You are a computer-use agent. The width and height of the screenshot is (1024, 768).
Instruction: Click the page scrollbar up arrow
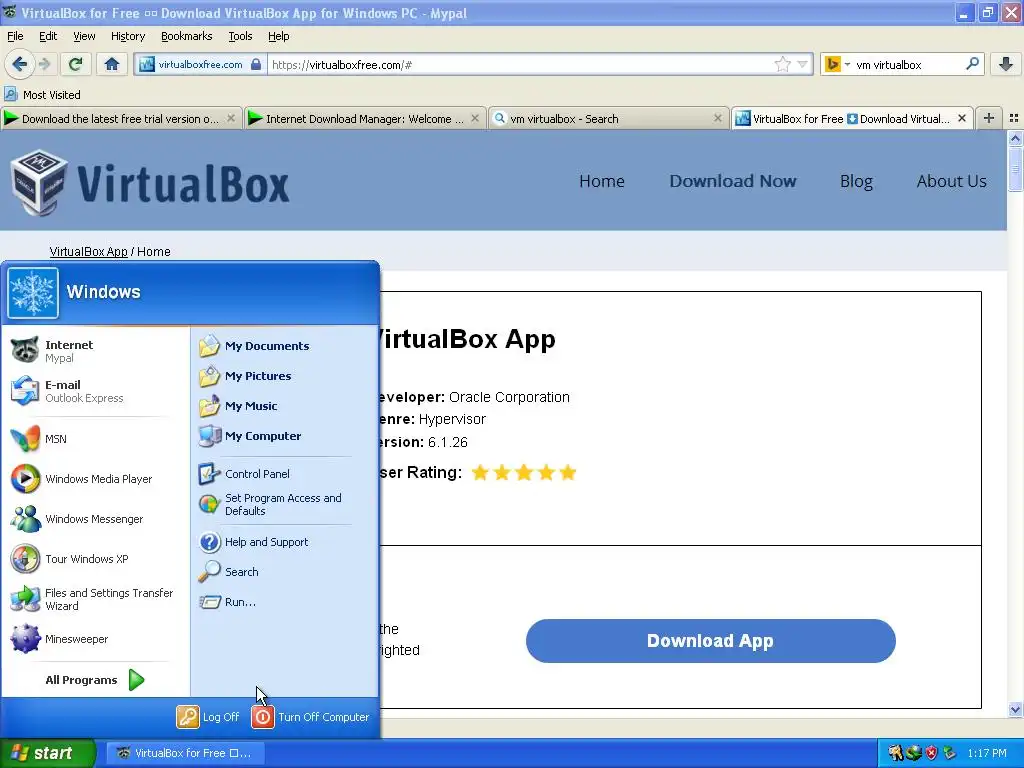pyautogui.click(x=1015, y=138)
